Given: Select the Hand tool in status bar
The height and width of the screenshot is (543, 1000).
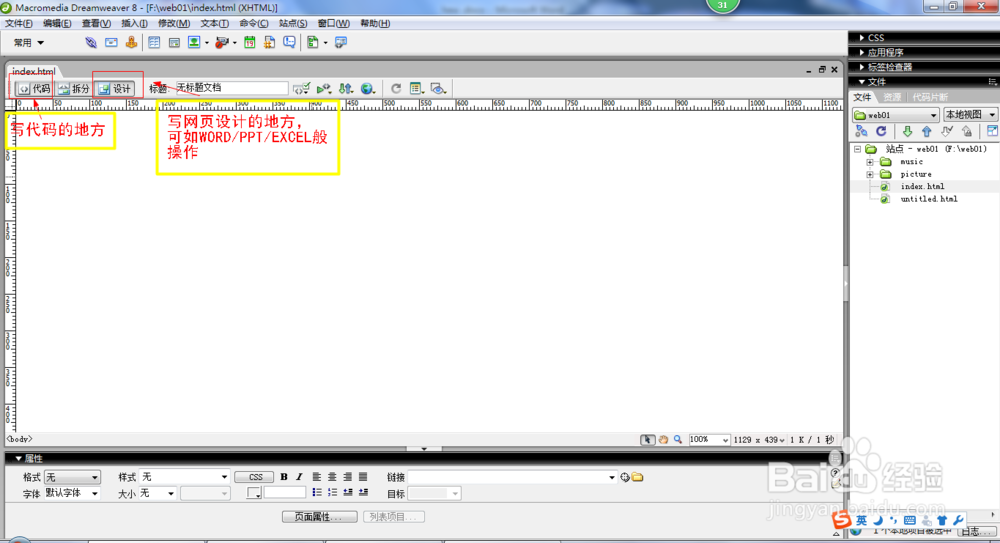Looking at the screenshot, I should click(x=663, y=440).
